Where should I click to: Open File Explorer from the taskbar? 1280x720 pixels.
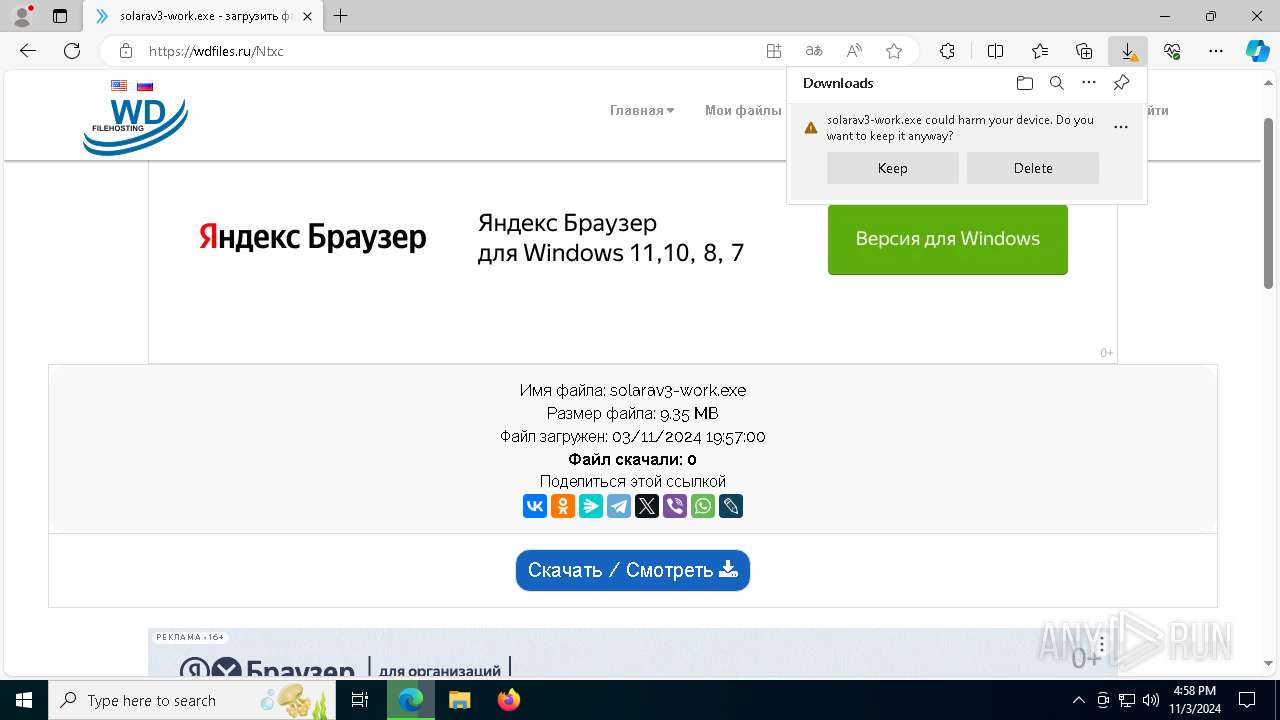coord(459,700)
